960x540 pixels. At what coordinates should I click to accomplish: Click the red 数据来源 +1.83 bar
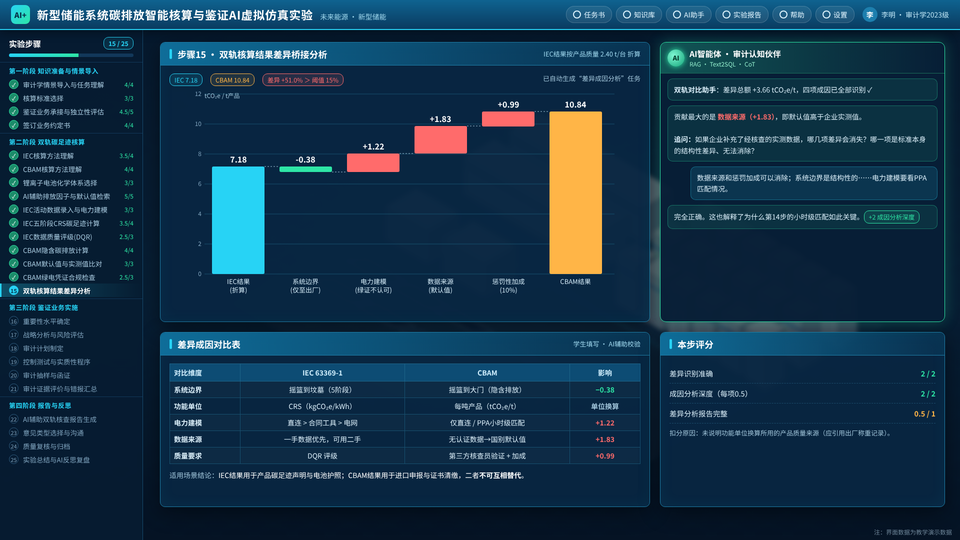coord(440,140)
